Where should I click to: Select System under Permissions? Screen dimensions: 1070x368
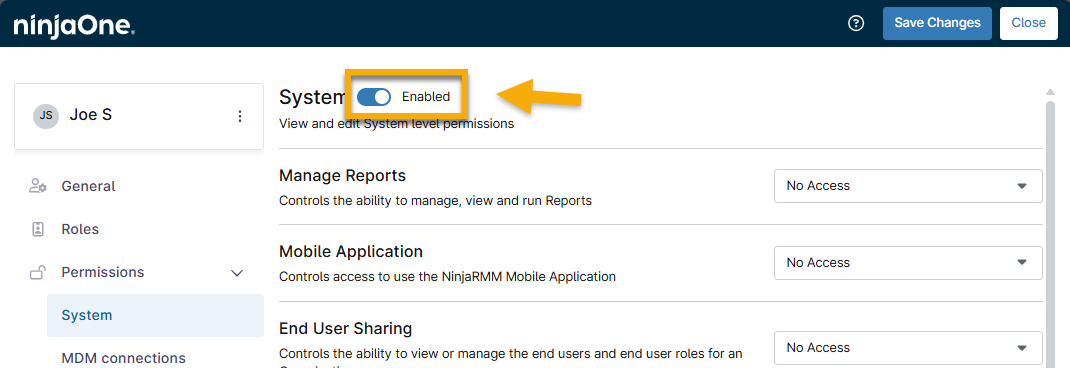tap(156, 315)
